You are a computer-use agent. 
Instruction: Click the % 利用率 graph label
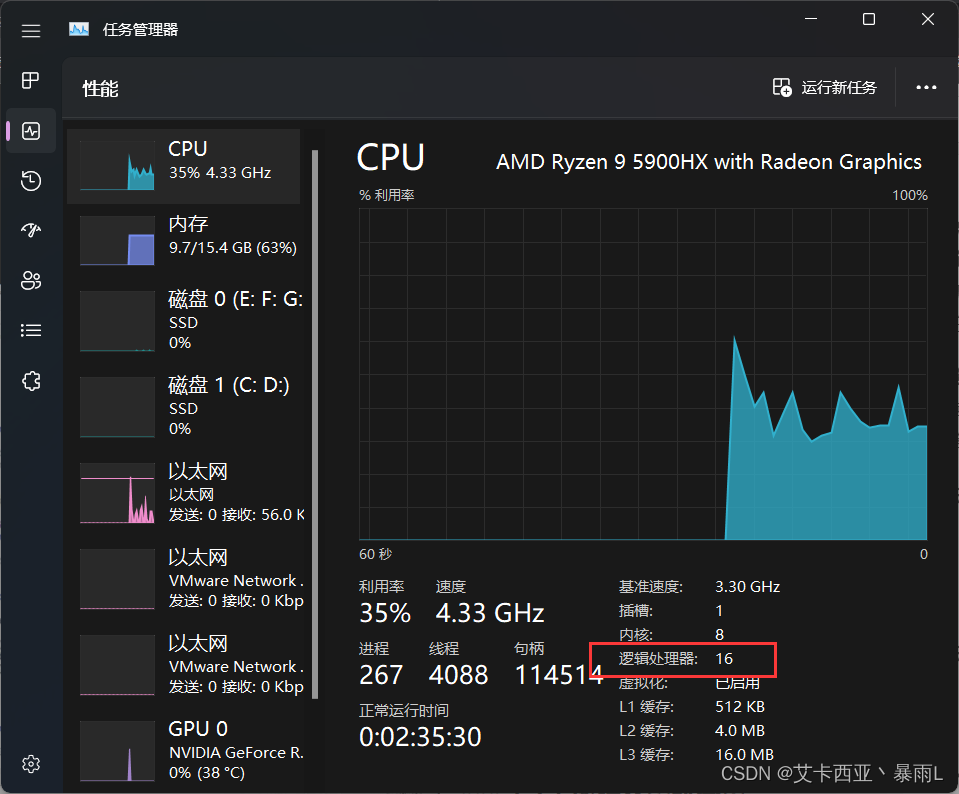coord(387,195)
